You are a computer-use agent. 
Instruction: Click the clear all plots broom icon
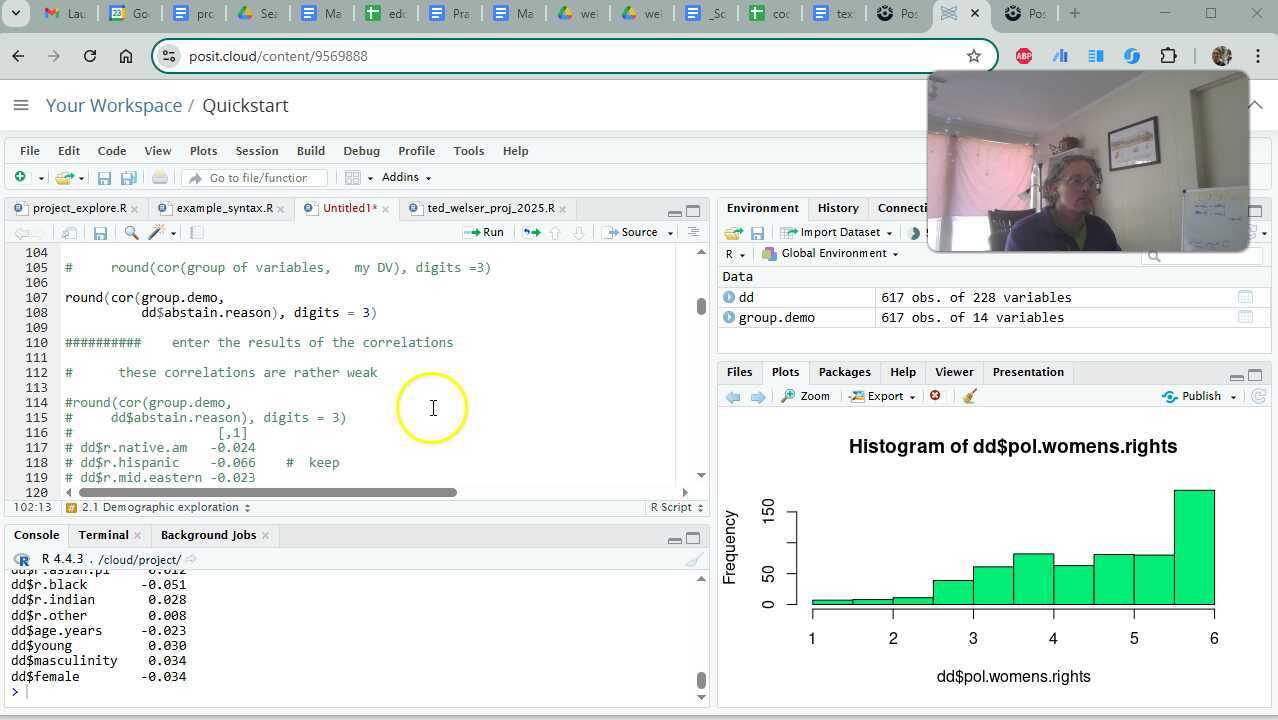pyautogui.click(x=969, y=396)
